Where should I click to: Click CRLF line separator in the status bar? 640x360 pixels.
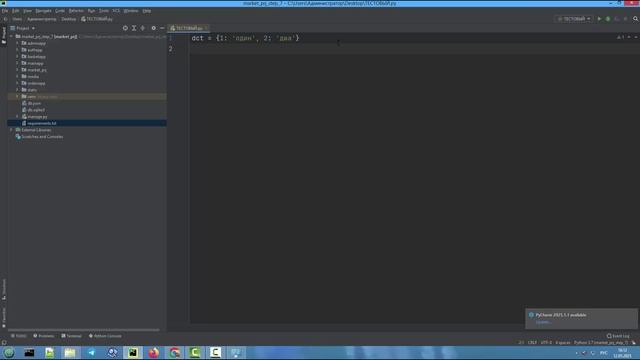coord(532,343)
